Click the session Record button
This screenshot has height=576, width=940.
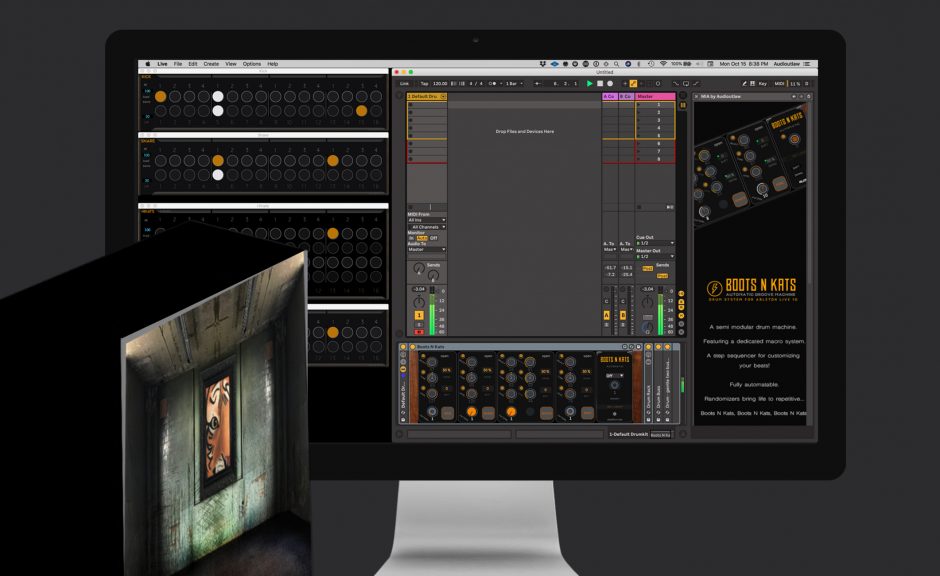coord(609,84)
